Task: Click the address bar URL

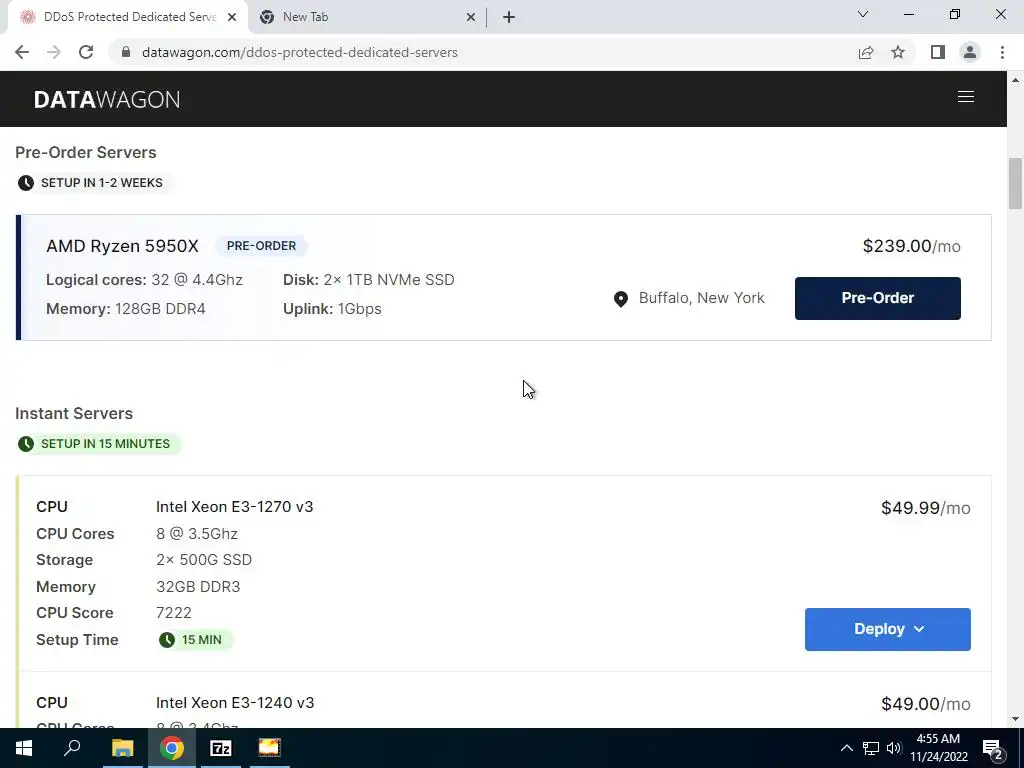Action: click(x=300, y=52)
